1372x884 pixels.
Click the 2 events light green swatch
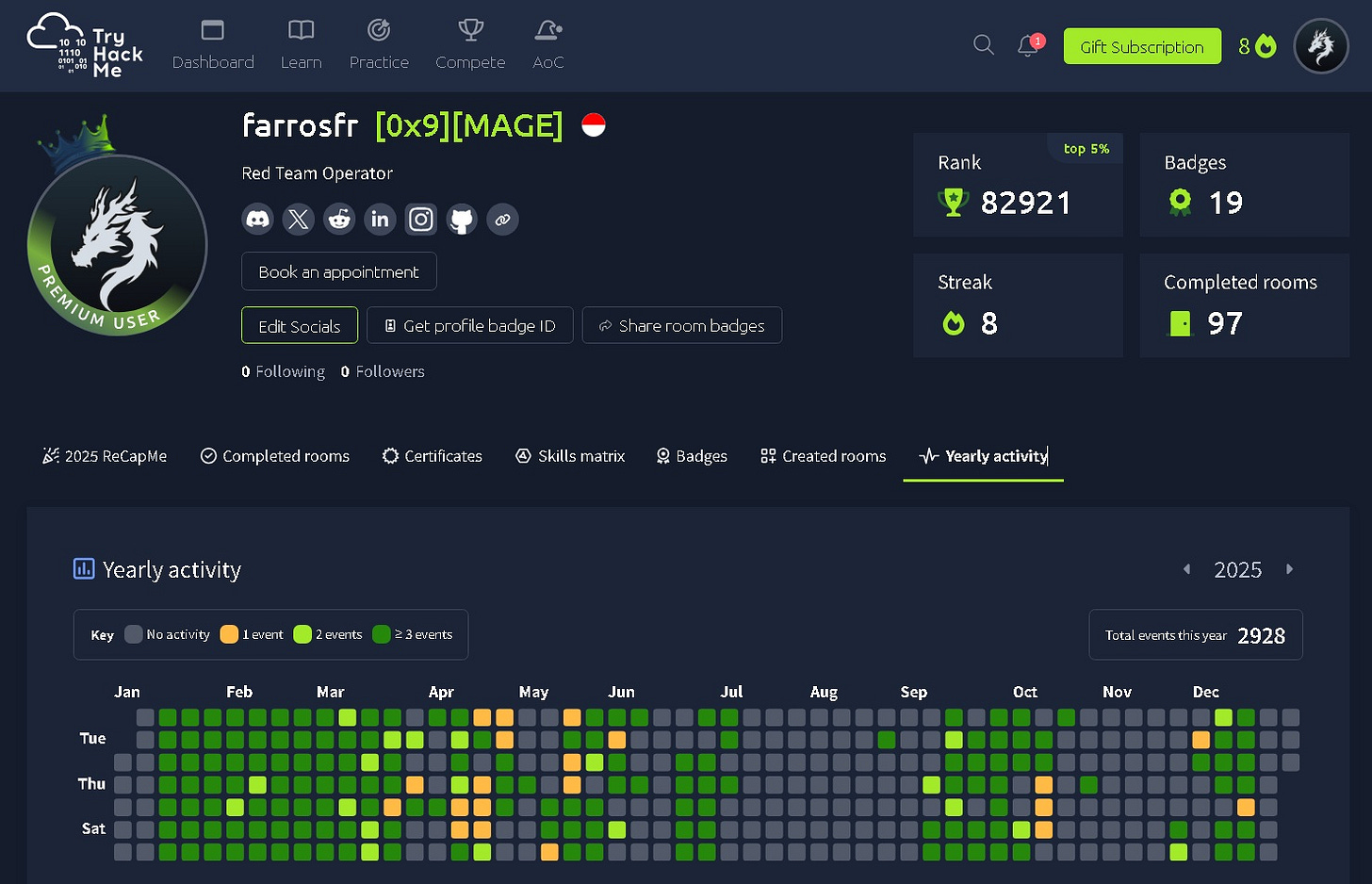[x=302, y=634]
